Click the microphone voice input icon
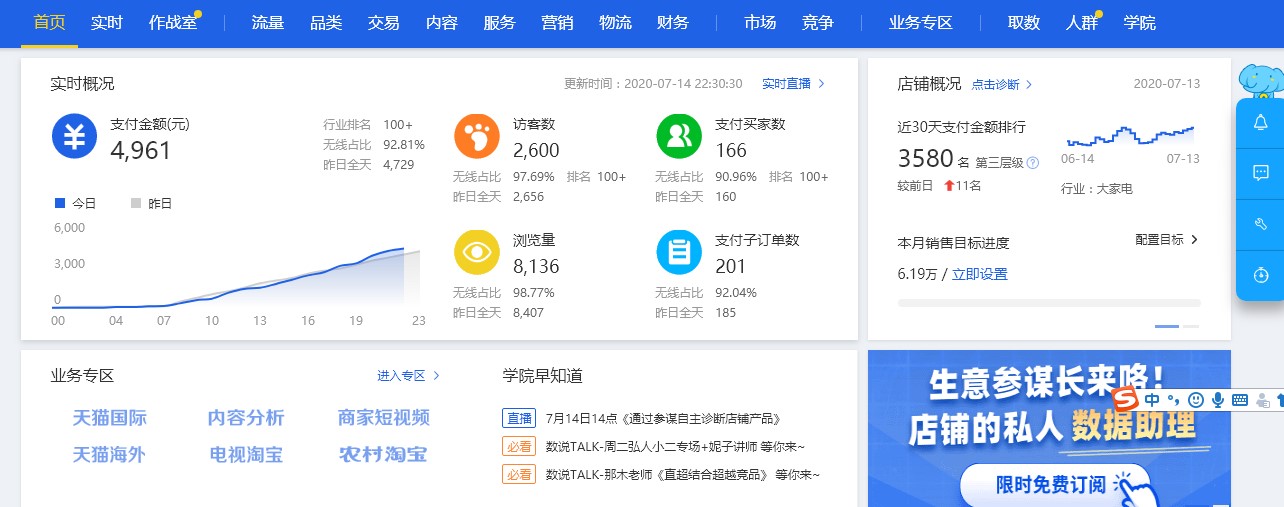This screenshot has height=507, width=1284. tap(1218, 400)
